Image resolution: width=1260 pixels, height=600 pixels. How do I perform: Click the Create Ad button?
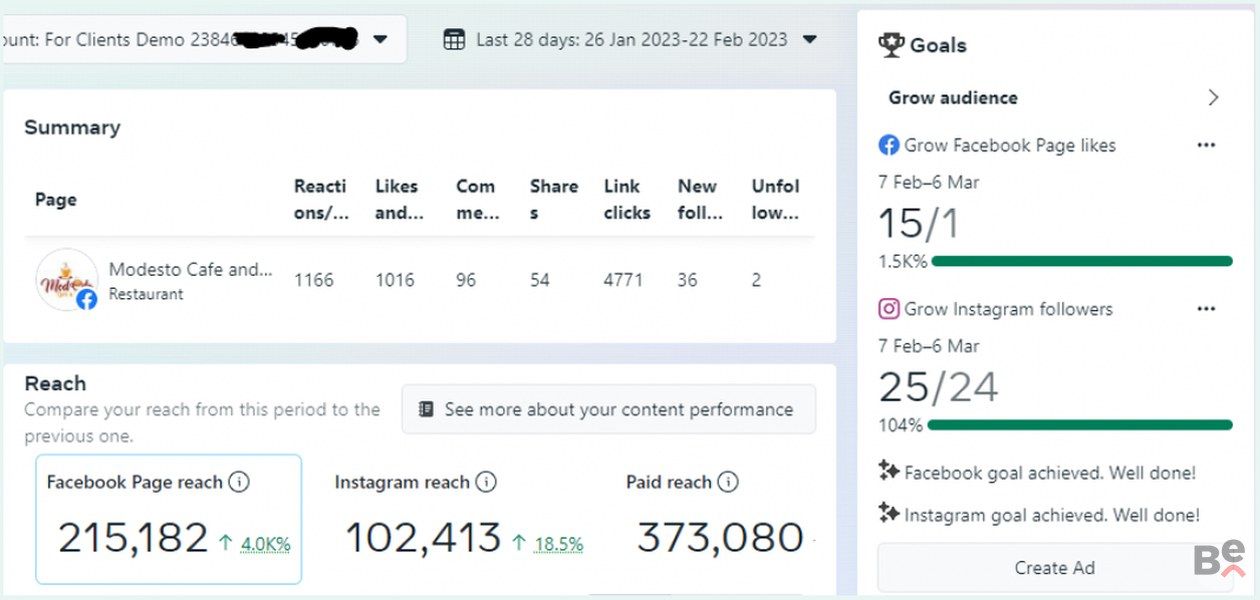click(x=1054, y=567)
